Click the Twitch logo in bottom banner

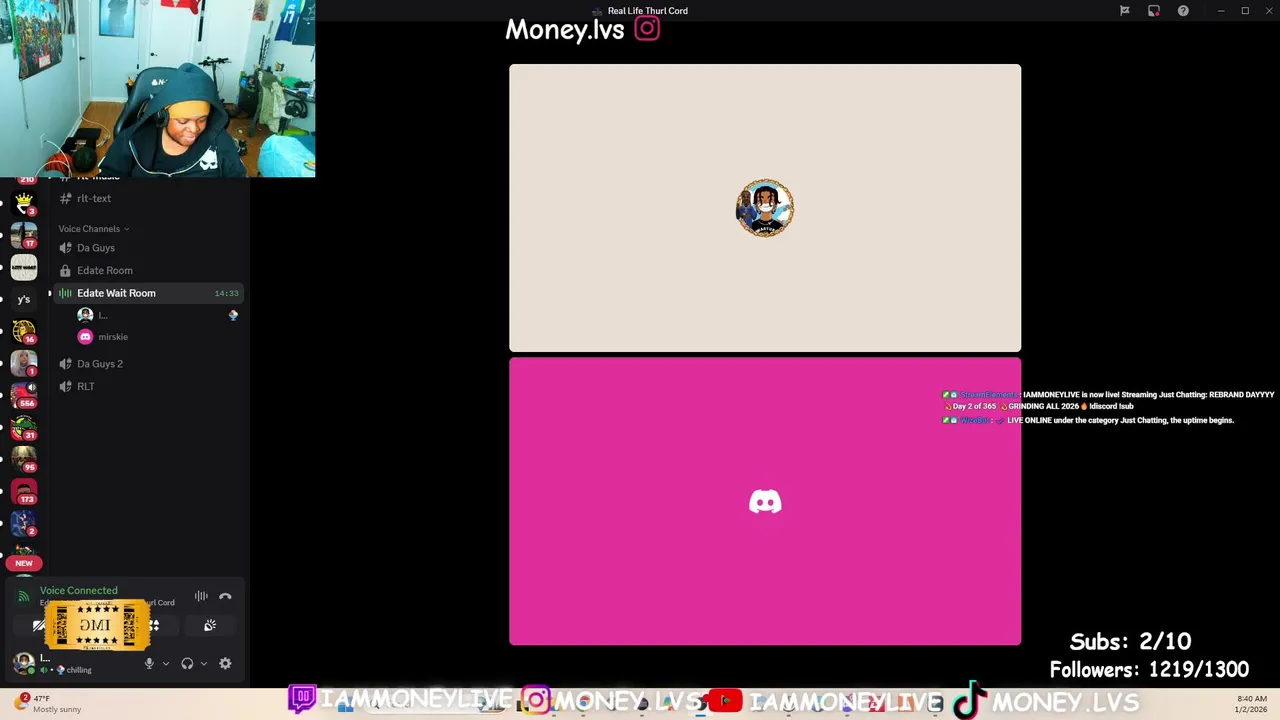pyautogui.click(x=302, y=699)
